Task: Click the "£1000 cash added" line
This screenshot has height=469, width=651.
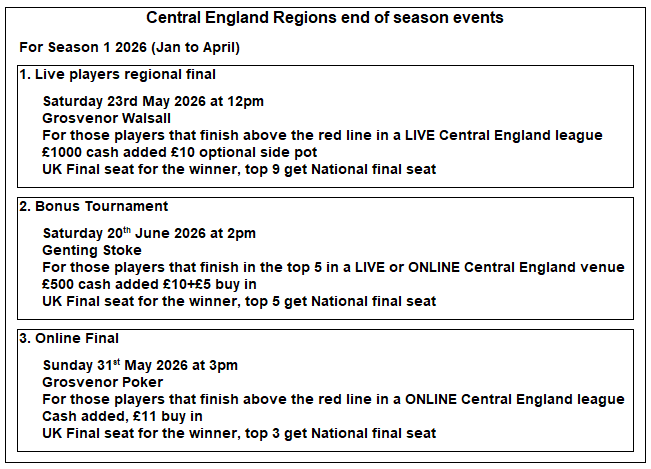Action: (180, 152)
